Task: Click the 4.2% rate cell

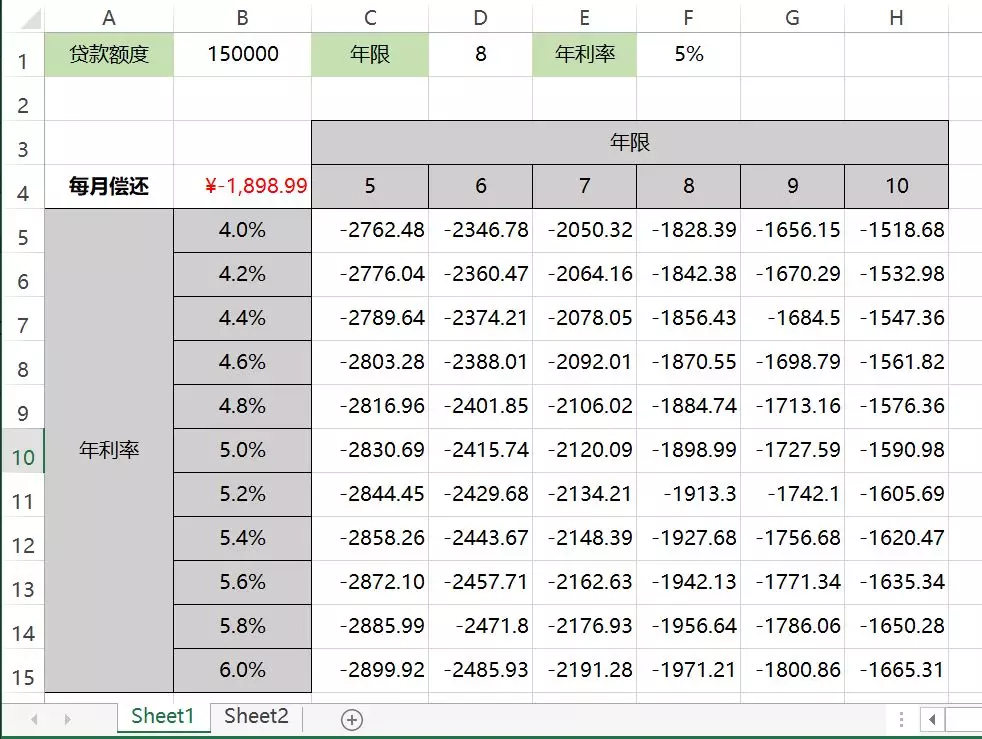Action: point(242,274)
